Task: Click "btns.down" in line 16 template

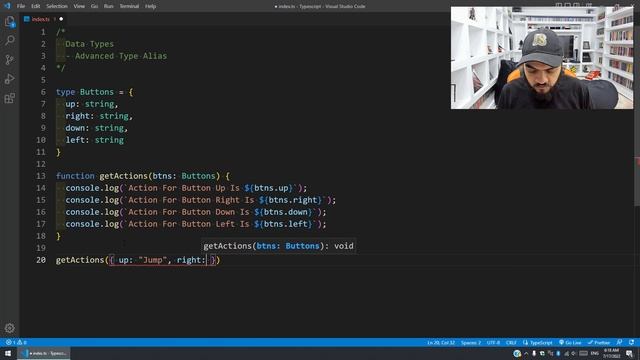Action: (x=285, y=212)
